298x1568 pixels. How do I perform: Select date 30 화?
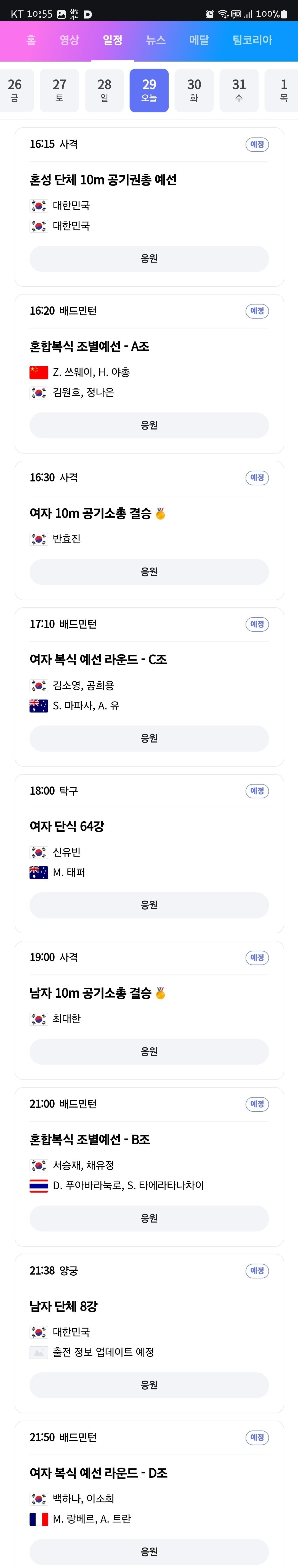[194, 90]
